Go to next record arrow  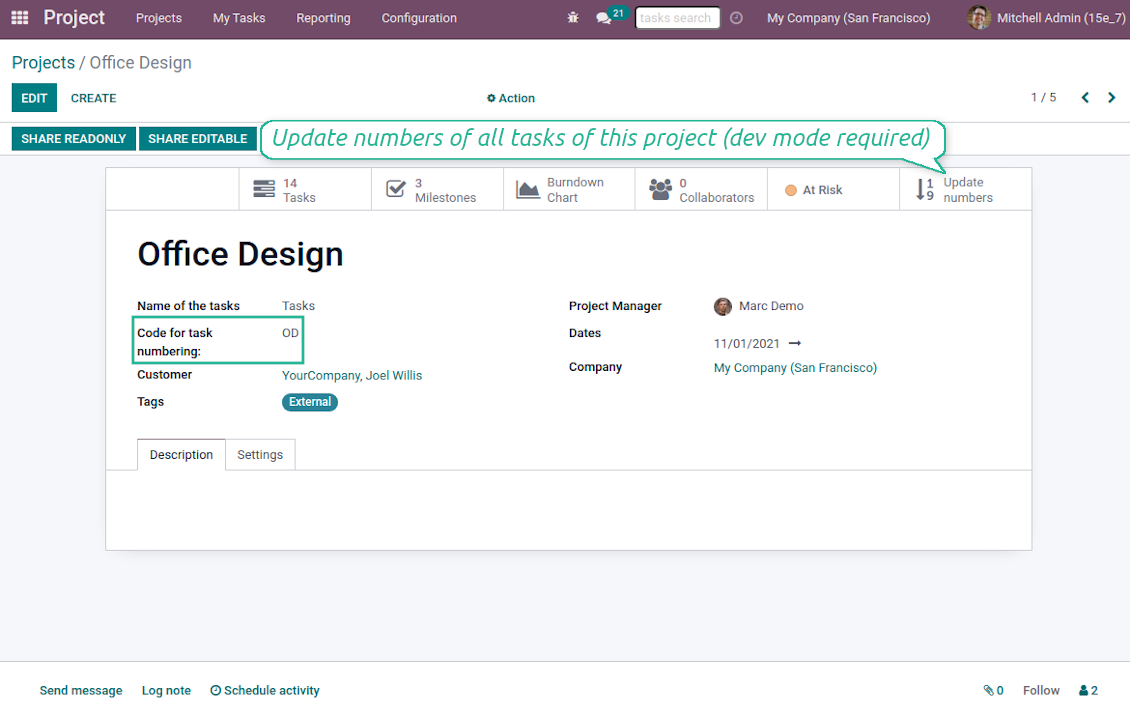click(x=1111, y=98)
